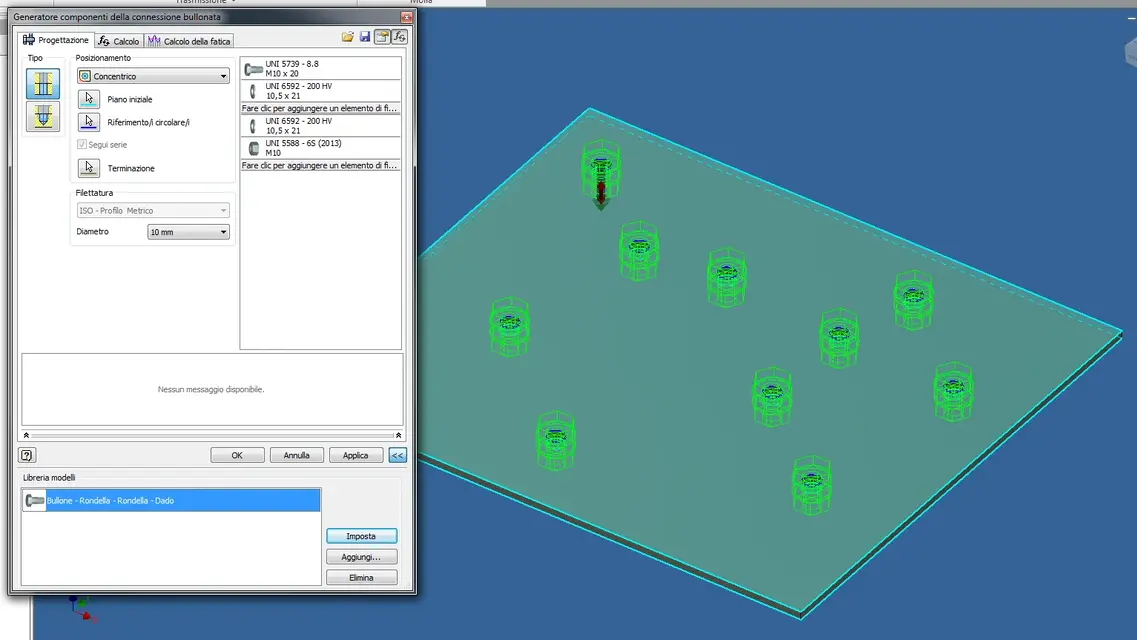The height and width of the screenshot is (640, 1137).
Task: Click the help question mark icon
Action: click(x=27, y=455)
